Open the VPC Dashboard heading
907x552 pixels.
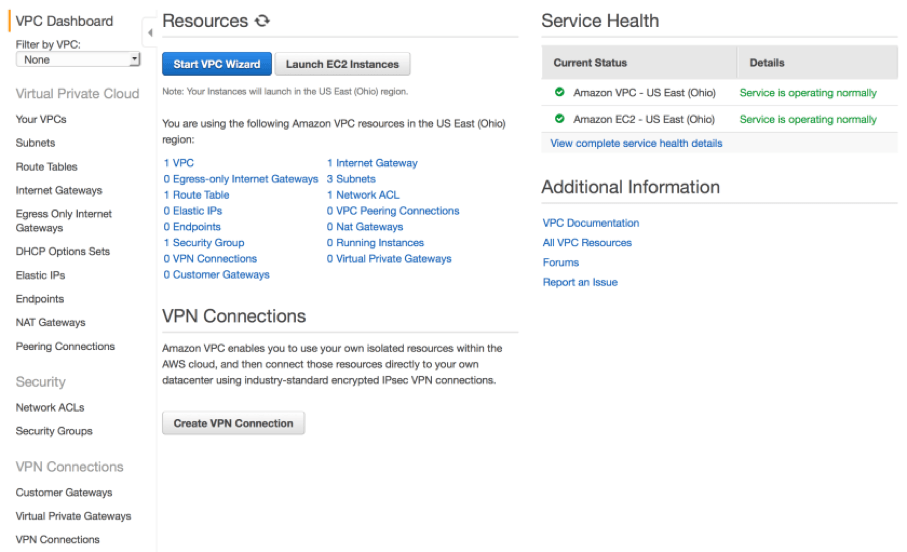pos(64,21)
